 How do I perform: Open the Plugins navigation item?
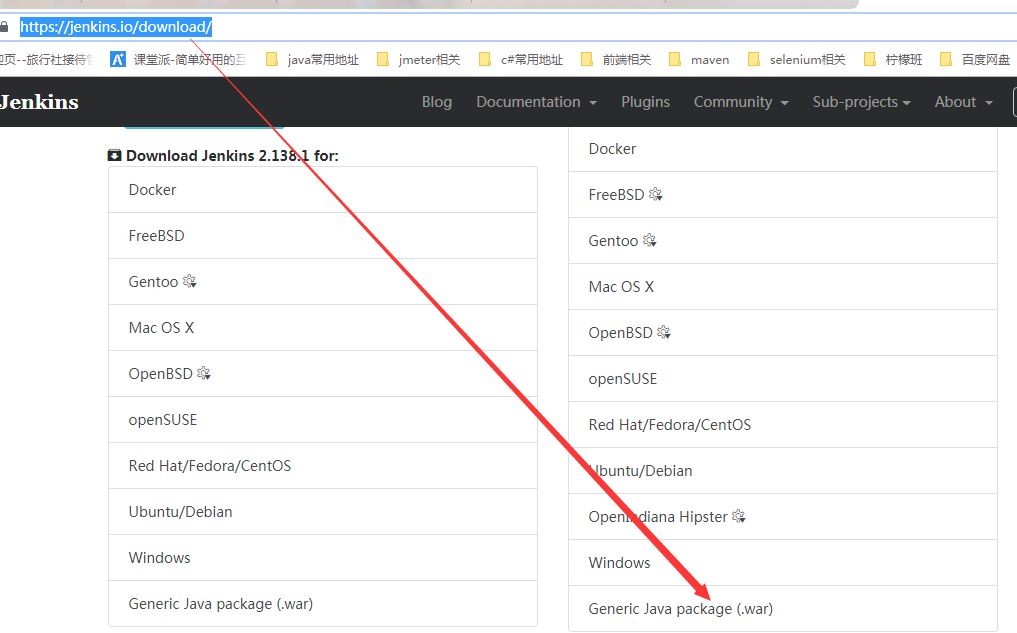point(645,102)
